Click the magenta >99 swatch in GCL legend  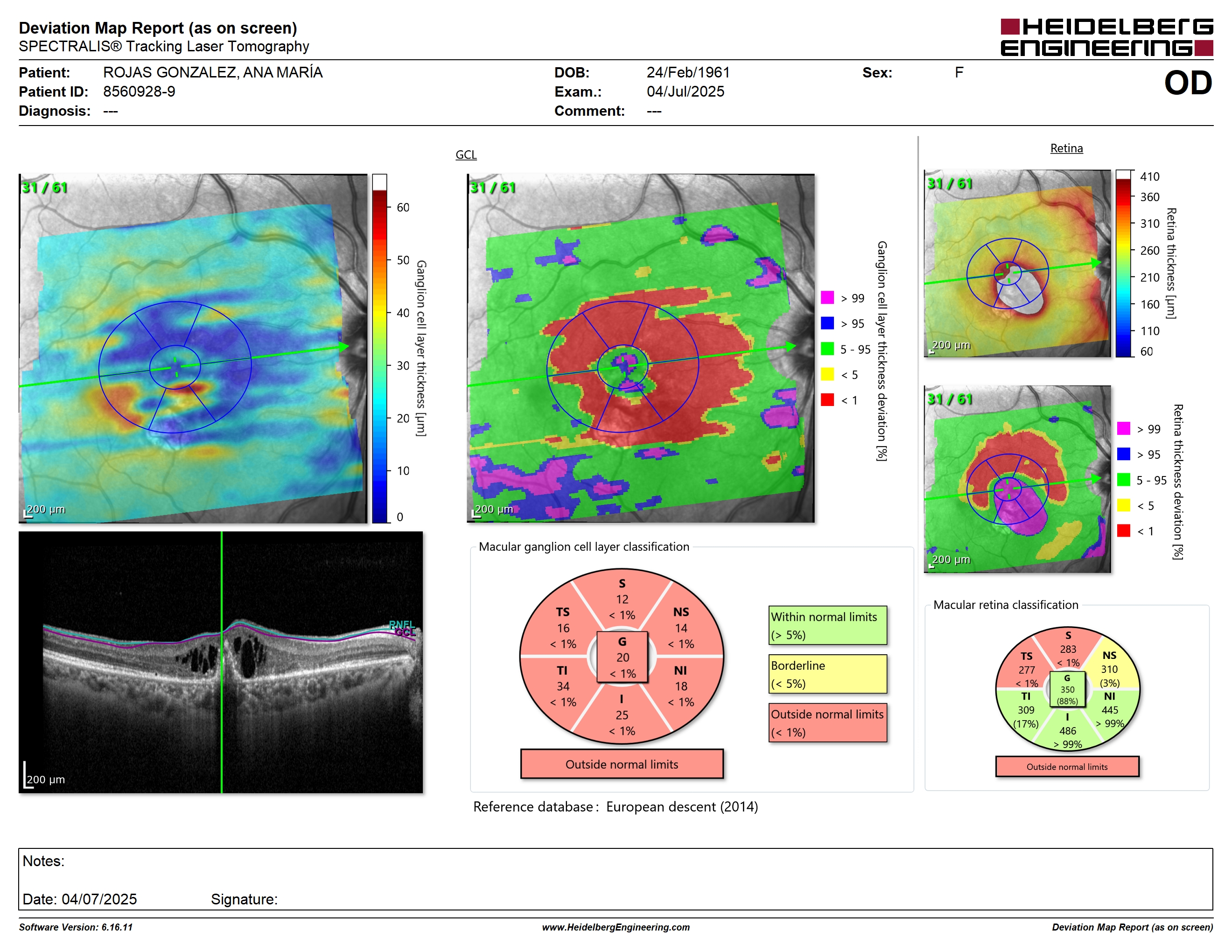(827, 297)
